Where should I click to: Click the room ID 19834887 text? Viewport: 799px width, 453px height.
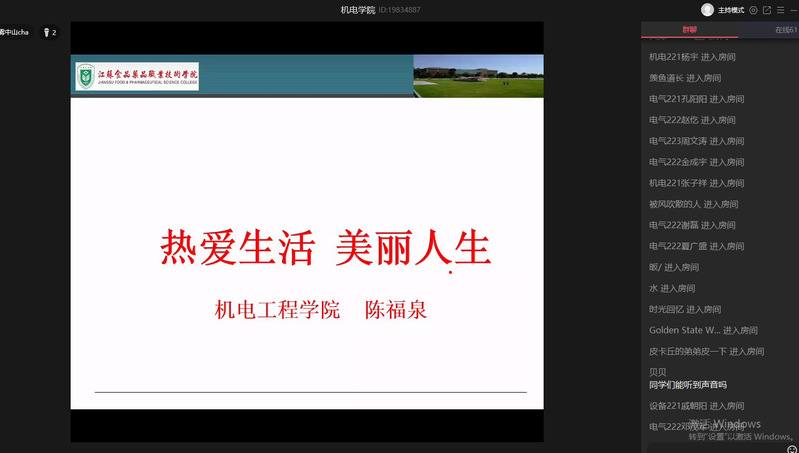(x=400, y=10)
